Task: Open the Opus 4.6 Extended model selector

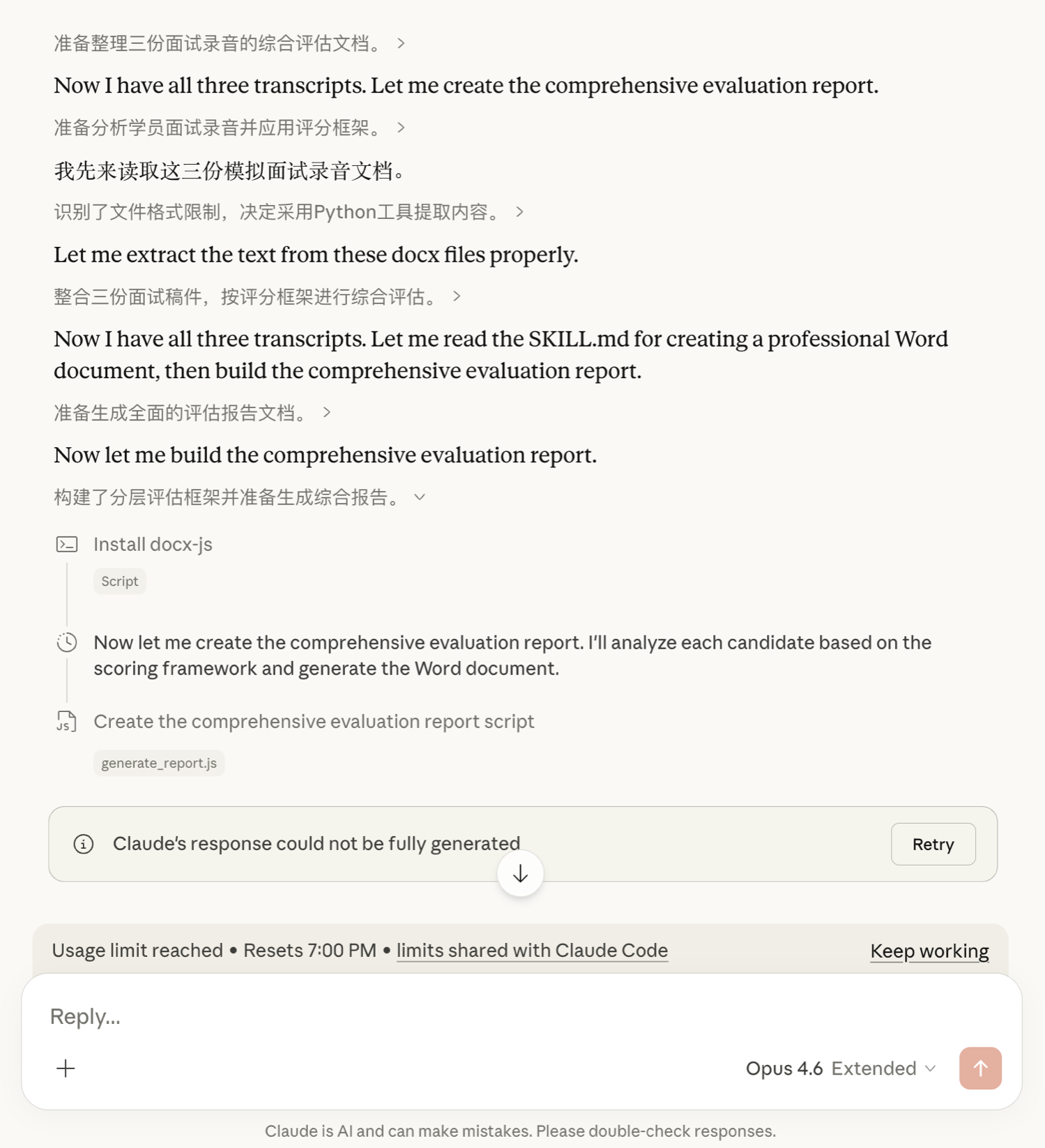Action: (840, 1068)
